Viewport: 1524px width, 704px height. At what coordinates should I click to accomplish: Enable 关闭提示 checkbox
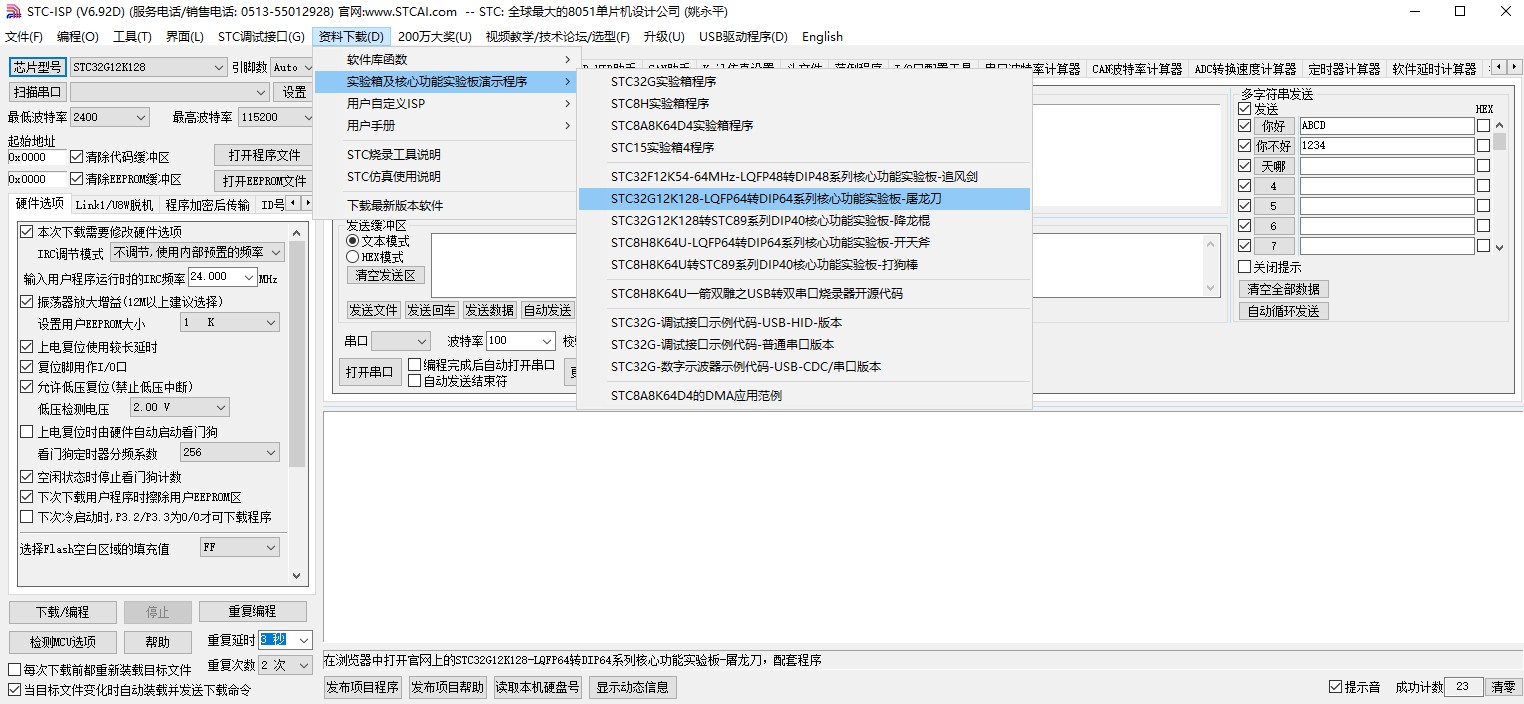1244,267
